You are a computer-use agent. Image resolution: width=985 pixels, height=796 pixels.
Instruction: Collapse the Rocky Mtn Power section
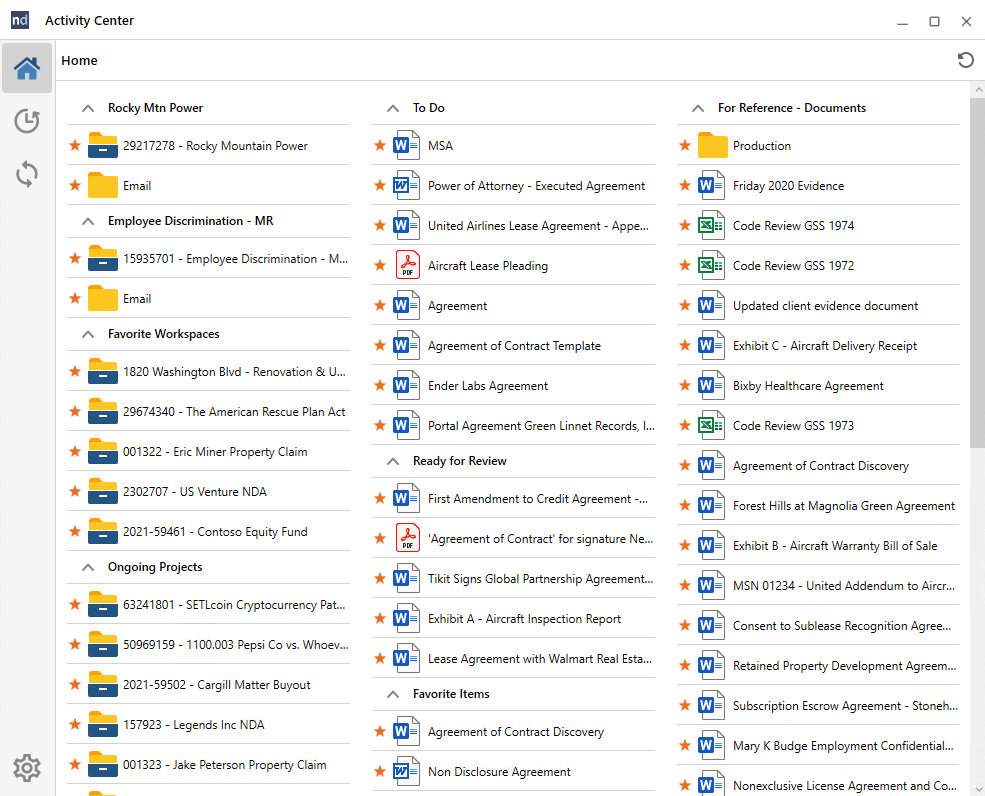click(88, 108)
